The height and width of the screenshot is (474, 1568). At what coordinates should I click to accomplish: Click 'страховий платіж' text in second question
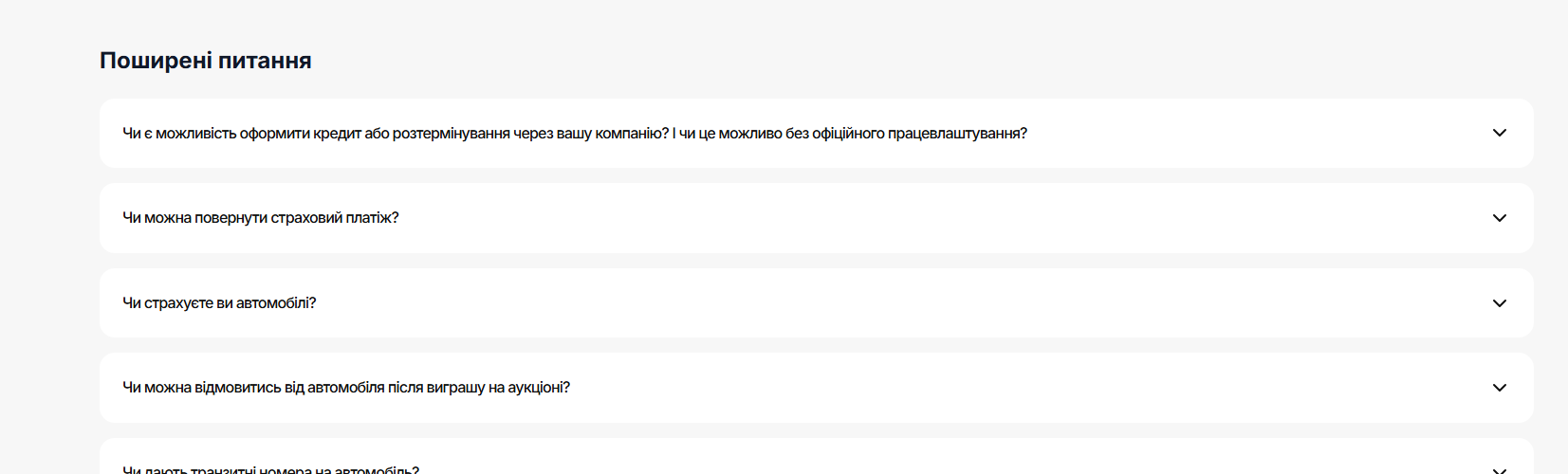331,218
